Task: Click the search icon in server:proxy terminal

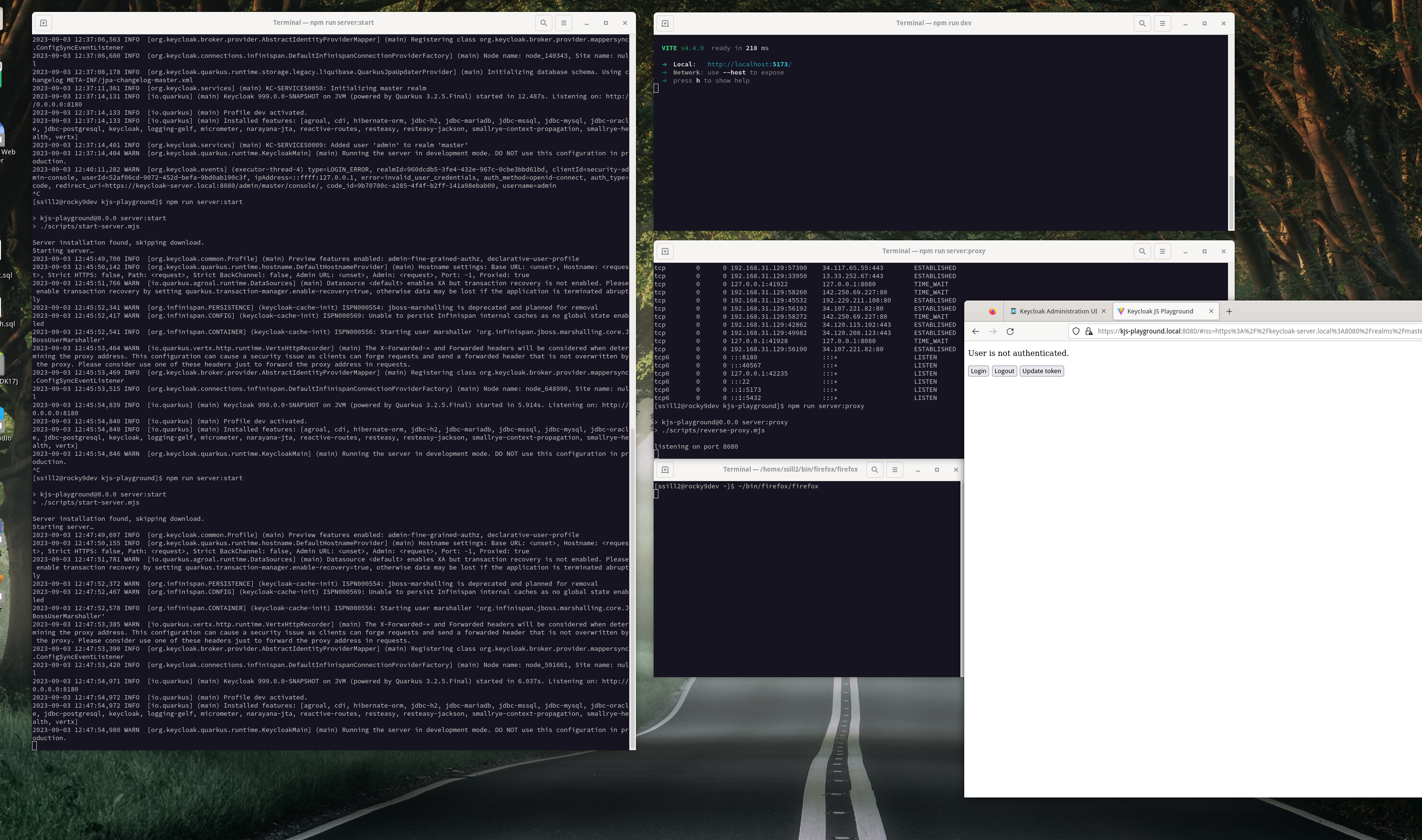Action: coord(1142,251)
